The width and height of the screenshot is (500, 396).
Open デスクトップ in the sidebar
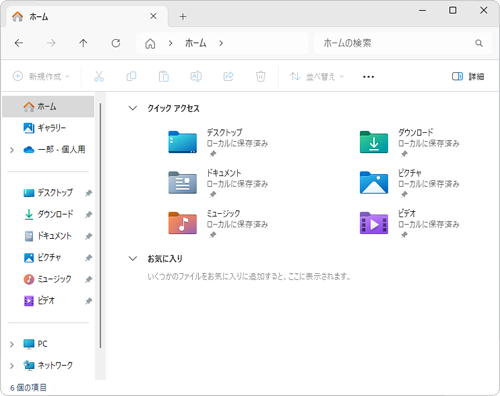[48, 193]
